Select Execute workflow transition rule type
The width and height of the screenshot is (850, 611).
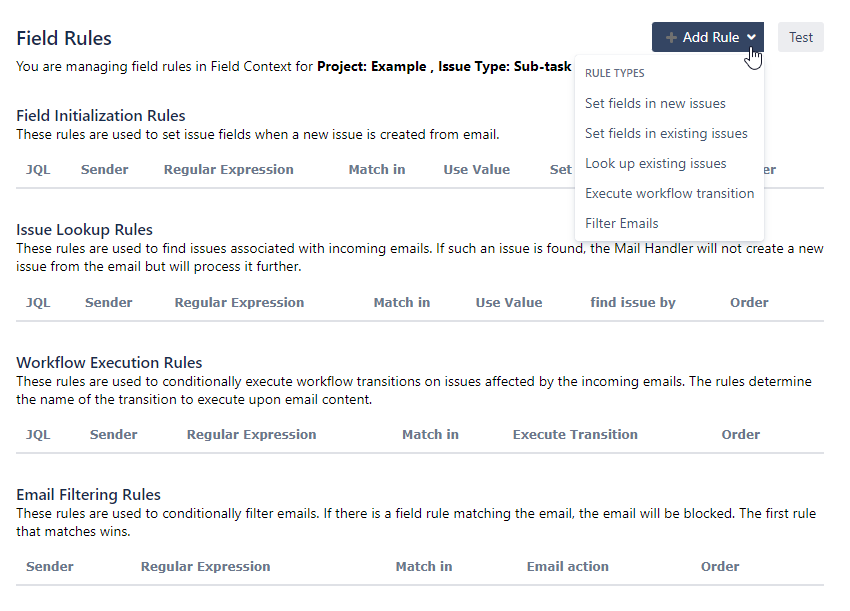click(669, 194)
